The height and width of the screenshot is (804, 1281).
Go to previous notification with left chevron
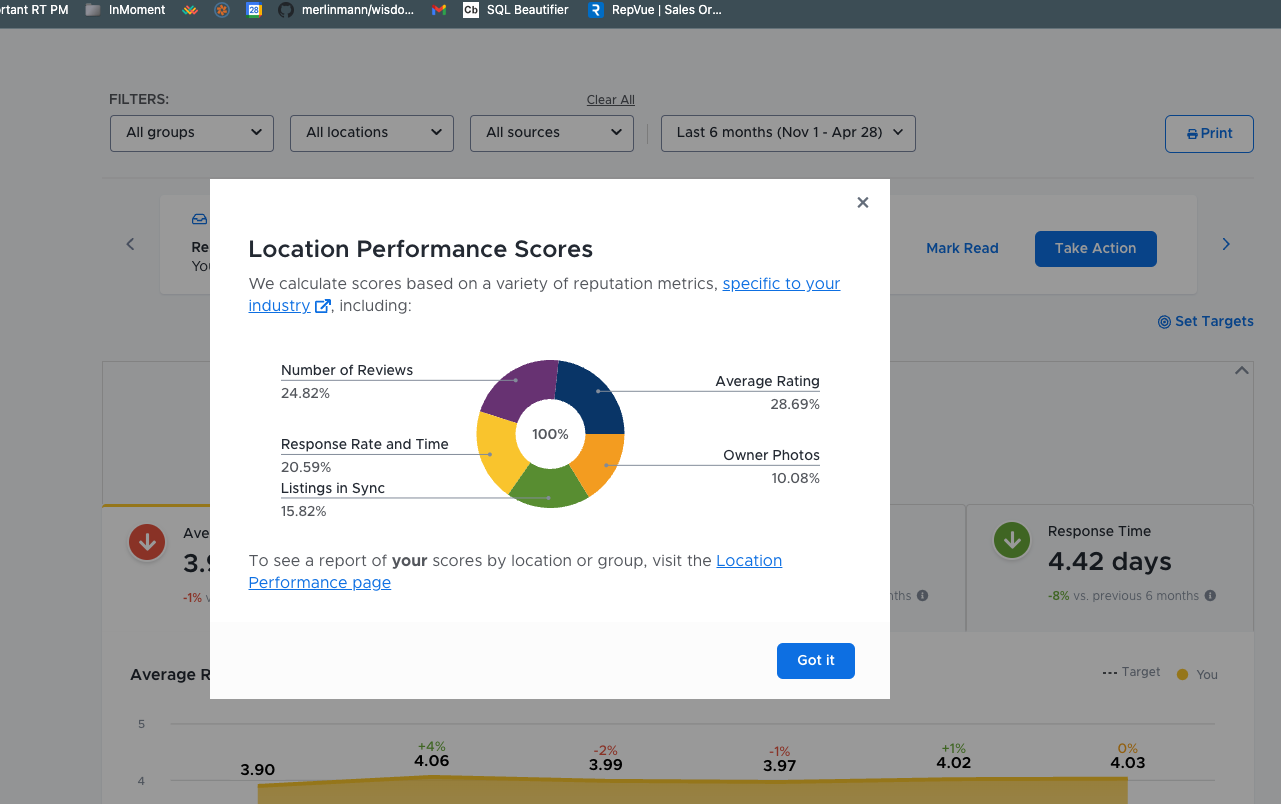[130, 244]
